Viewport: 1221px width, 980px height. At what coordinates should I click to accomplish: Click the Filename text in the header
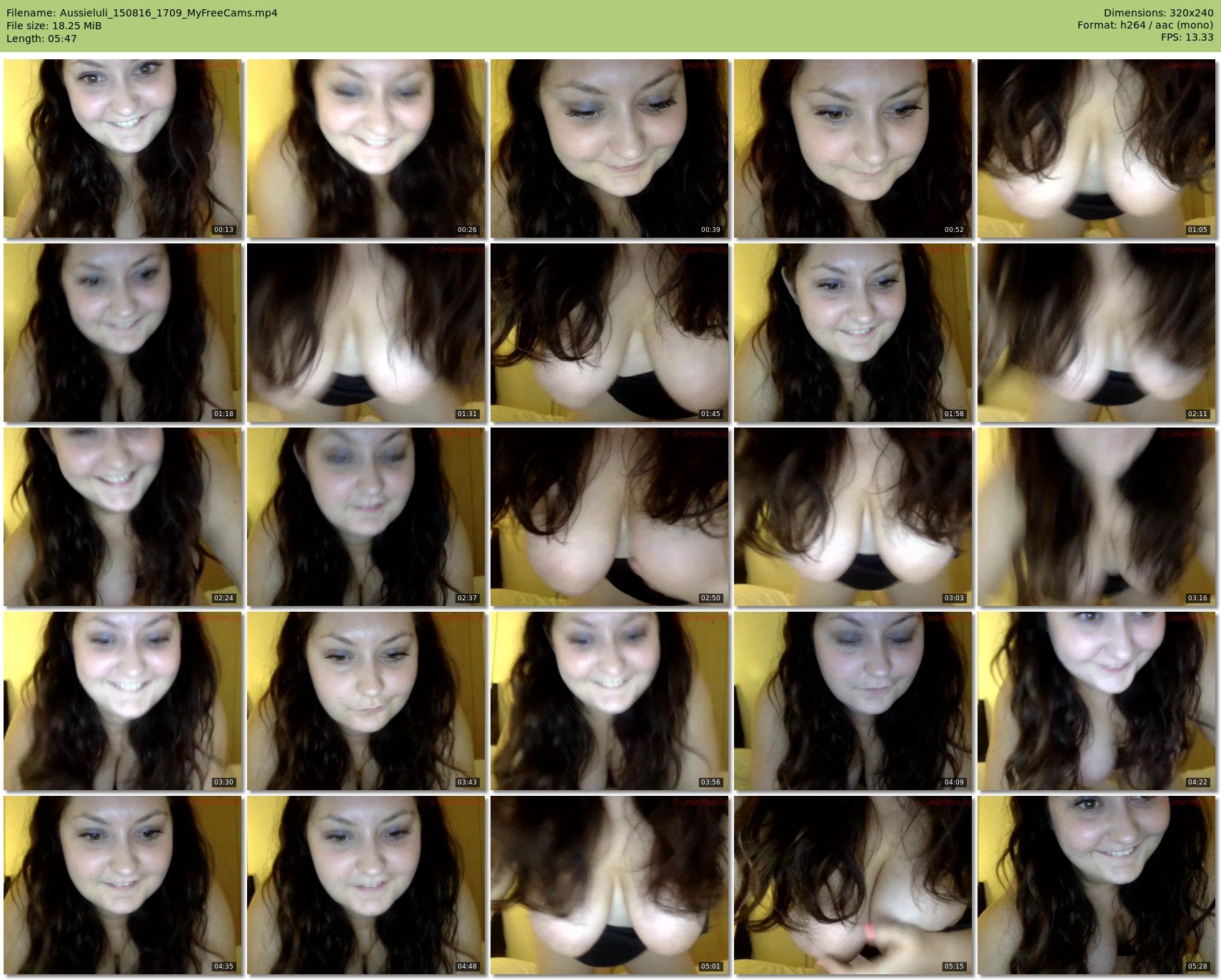coord(141,13)
